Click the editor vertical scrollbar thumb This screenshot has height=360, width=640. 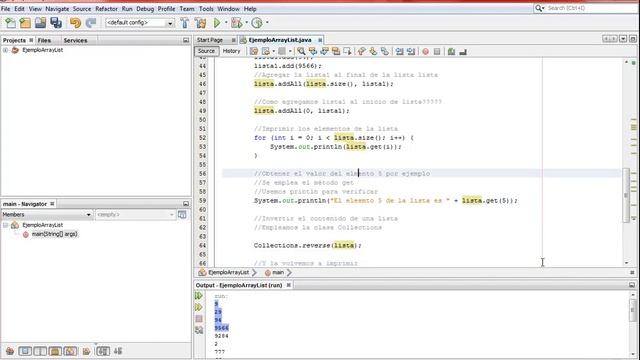tap(626, 196)
